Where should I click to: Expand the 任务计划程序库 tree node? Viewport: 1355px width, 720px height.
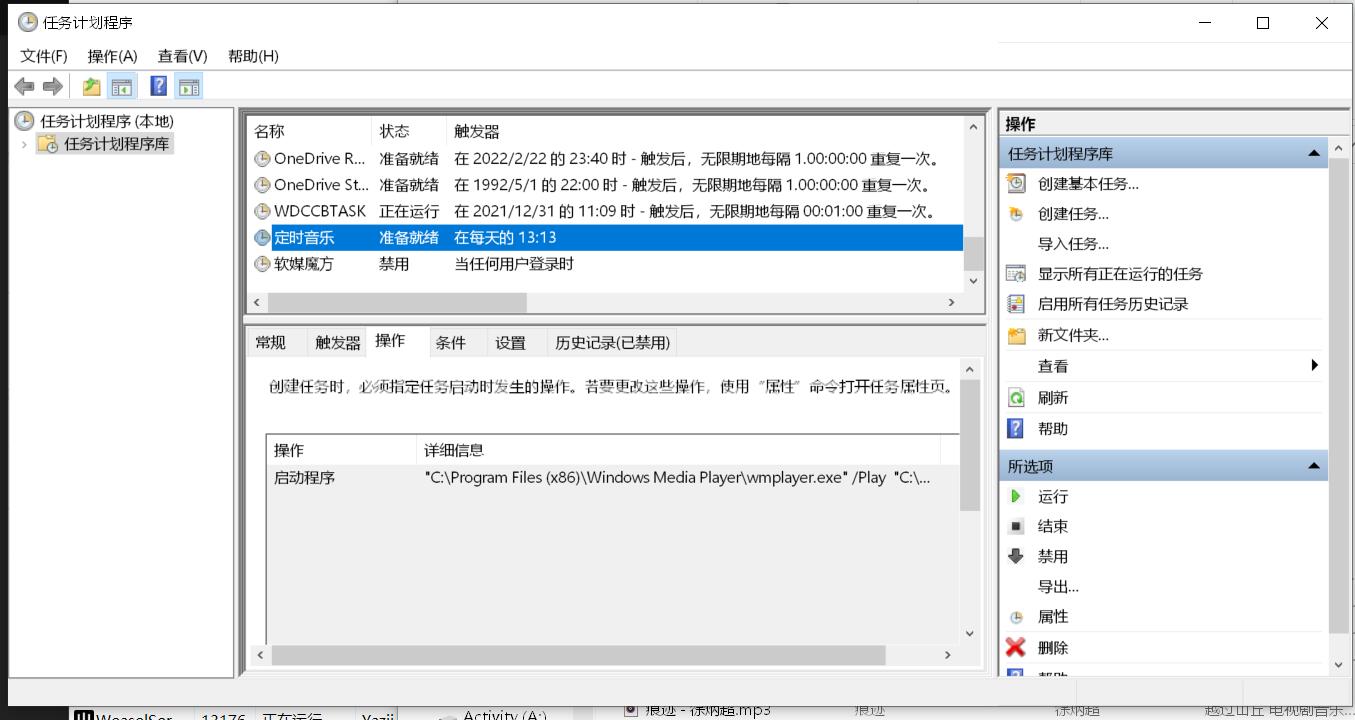click(x=25, y=145)
